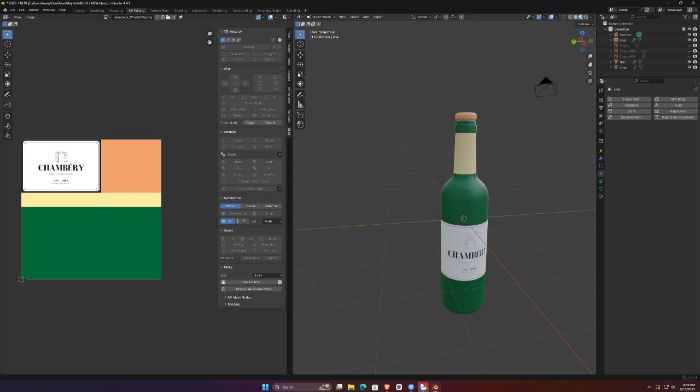
Task: Open the Image menu in UV editor header
Action: [31, 17]
